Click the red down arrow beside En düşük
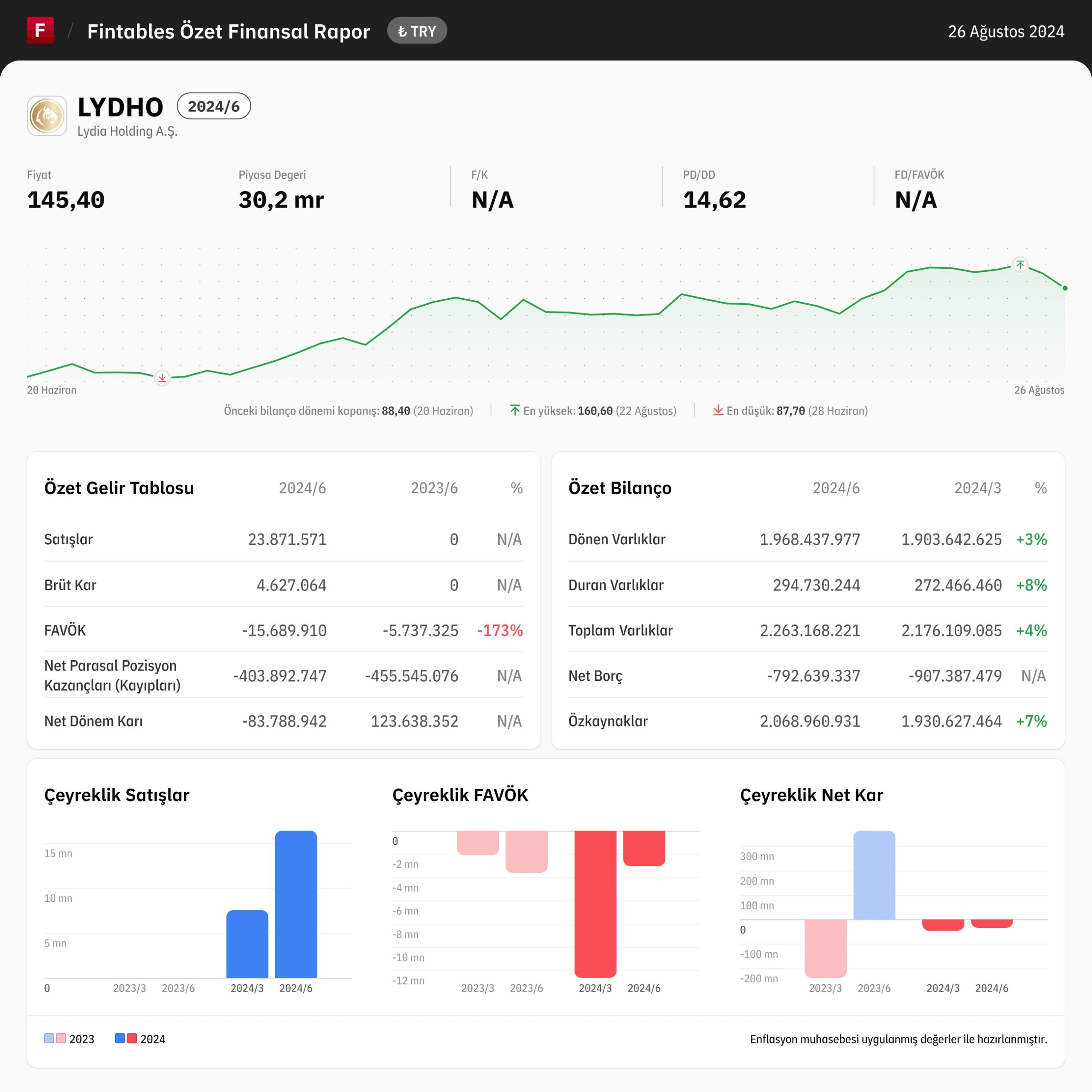Screen dimensions: 1092x1092 (718, 410)
